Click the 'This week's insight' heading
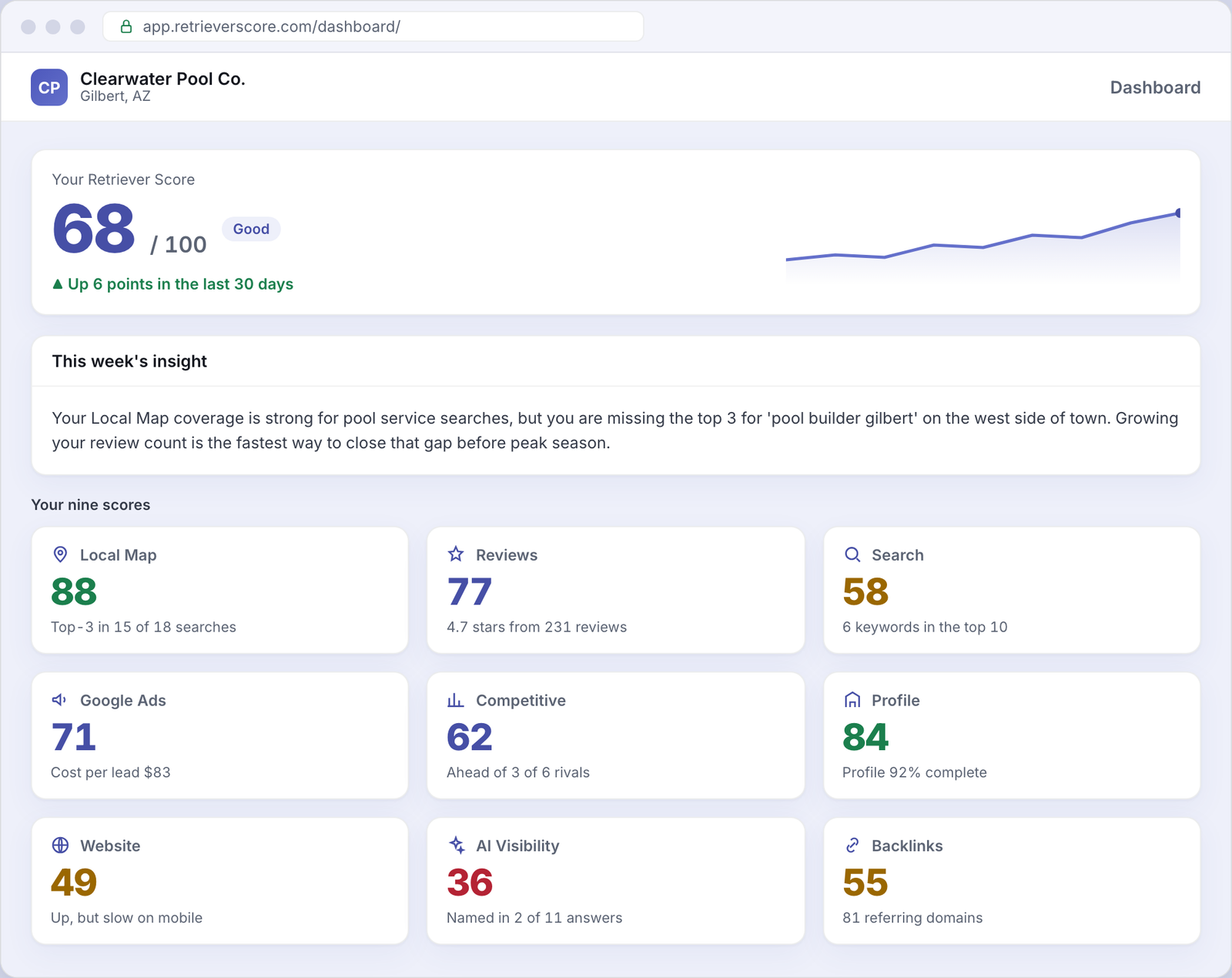Screen dimensions: 1232x978 coord(129,361)
